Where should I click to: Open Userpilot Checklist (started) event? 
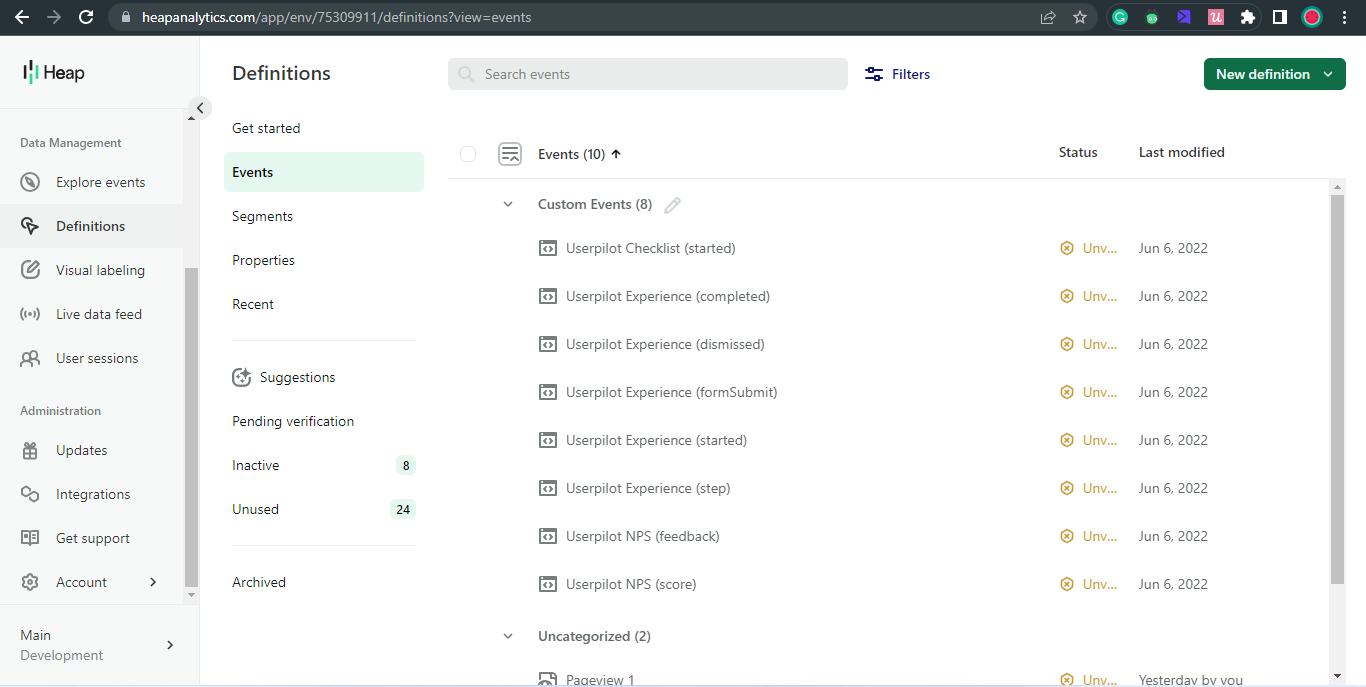[650, 248]
